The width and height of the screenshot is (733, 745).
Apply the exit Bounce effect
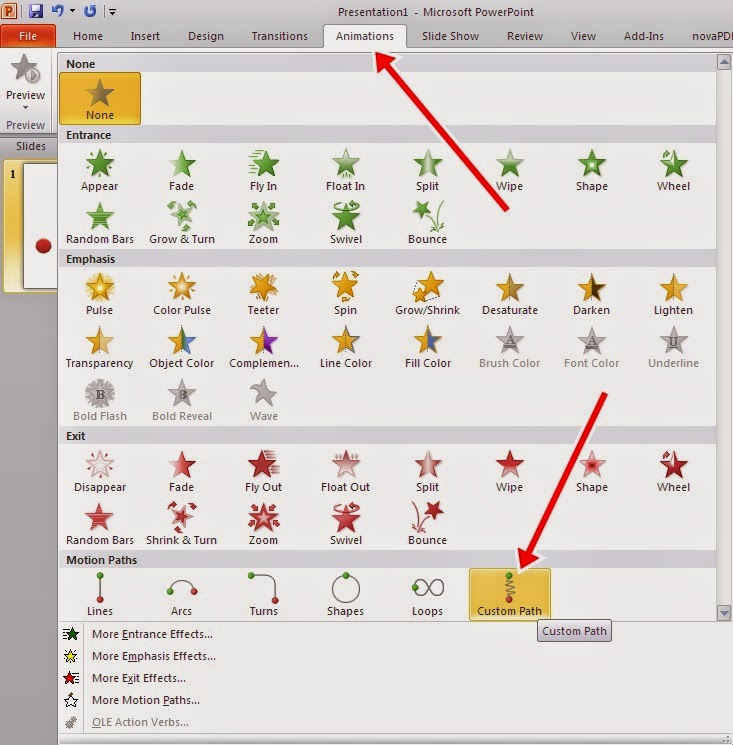(427, 524)
